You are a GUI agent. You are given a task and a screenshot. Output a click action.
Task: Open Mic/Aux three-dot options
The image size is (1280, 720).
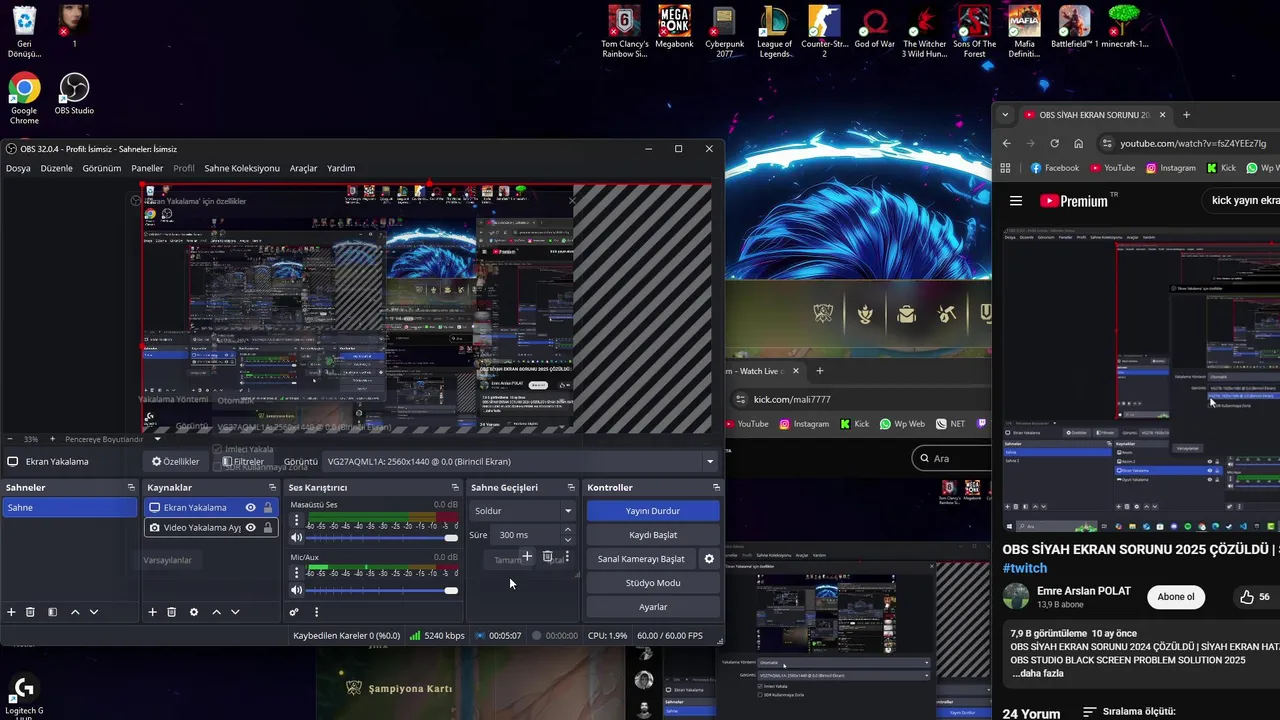(296, 573)
